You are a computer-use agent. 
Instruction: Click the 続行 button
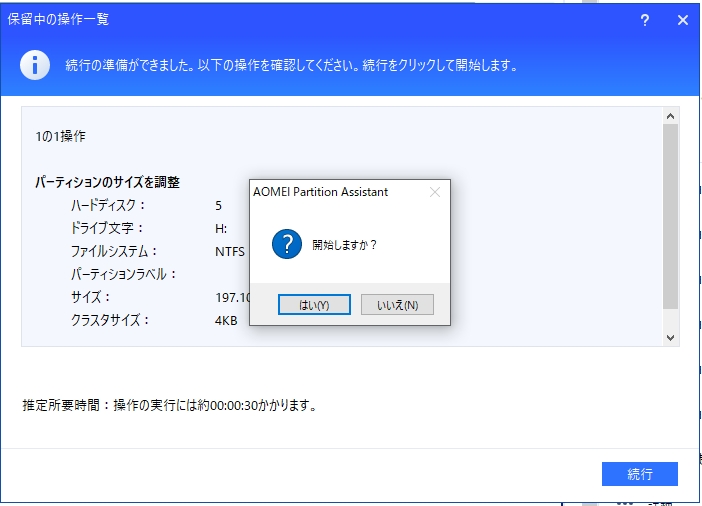click(640, 474)
